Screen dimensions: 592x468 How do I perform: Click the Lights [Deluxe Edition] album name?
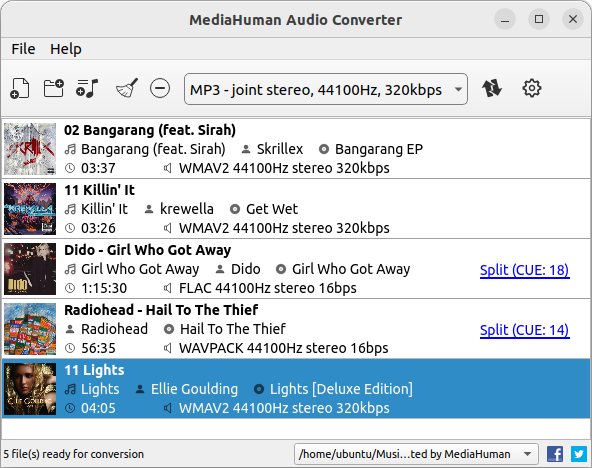tap(341, 389)
